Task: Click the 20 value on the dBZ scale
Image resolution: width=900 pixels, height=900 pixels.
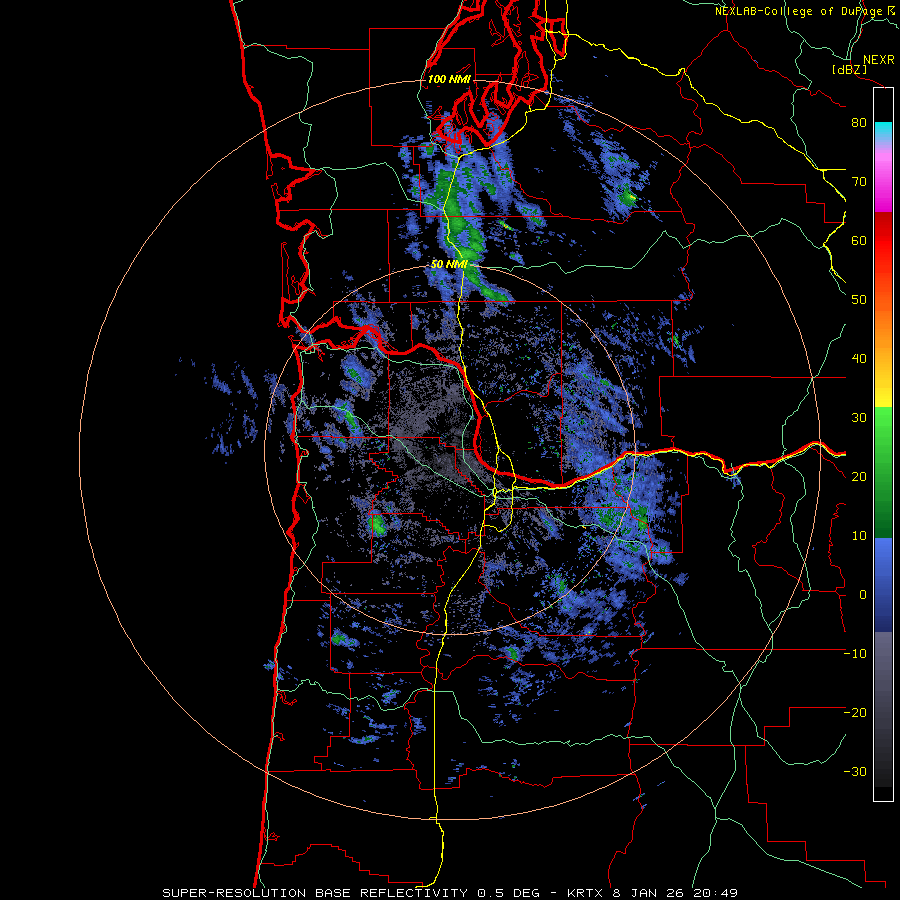Action: tap(859, 477)
